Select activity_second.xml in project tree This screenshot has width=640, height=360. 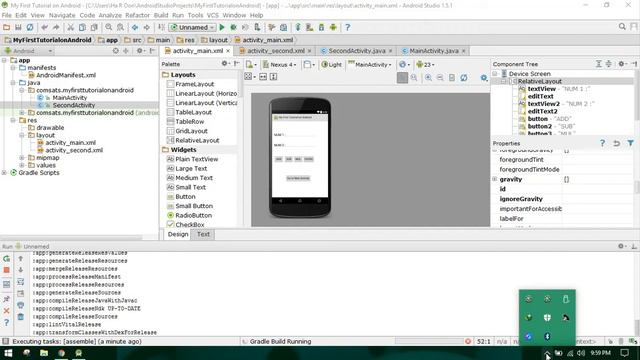tap(74, 150)
